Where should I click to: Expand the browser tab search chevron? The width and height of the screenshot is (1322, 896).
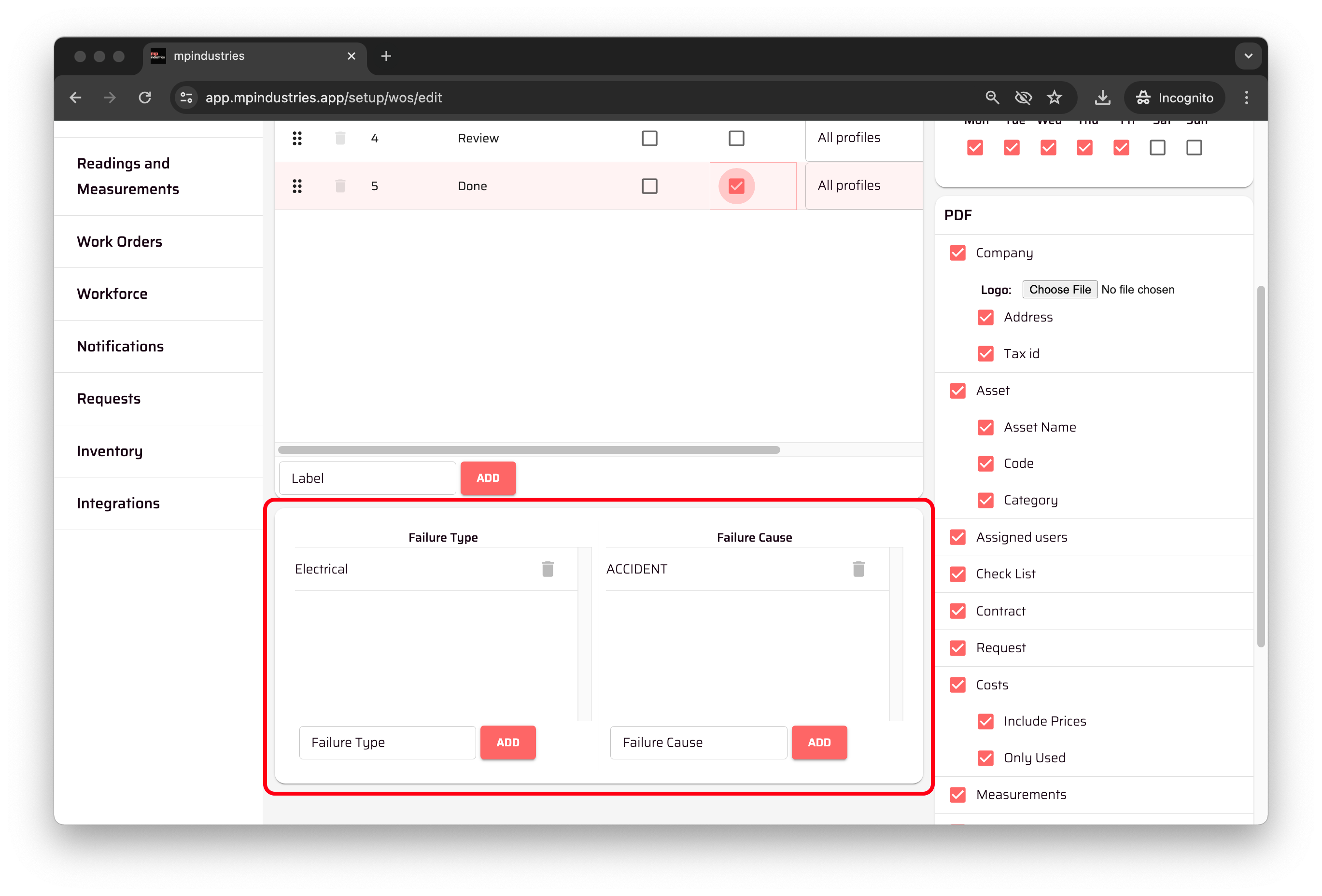[1248, 56]
